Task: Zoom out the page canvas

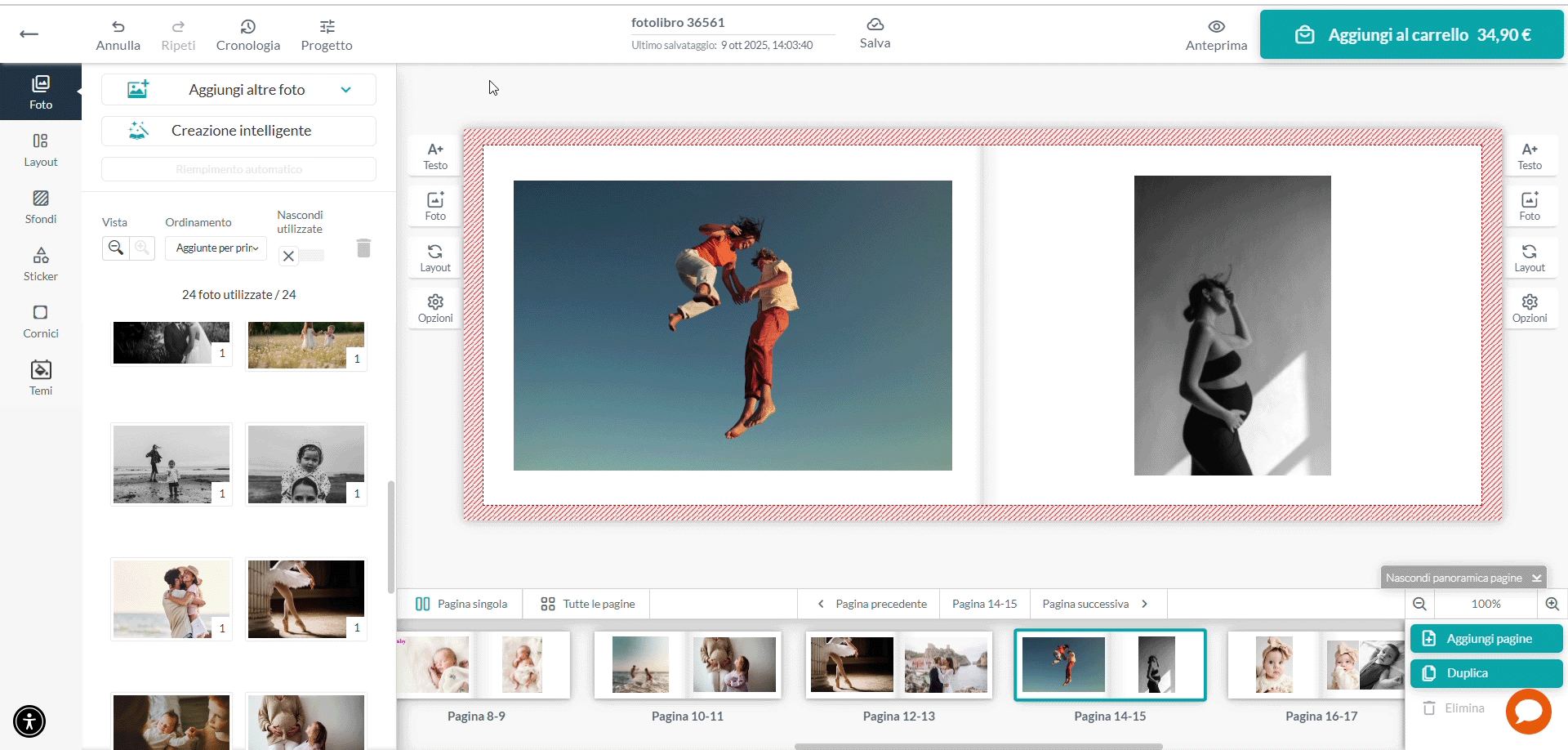Action: click(x=1419, y=604)
